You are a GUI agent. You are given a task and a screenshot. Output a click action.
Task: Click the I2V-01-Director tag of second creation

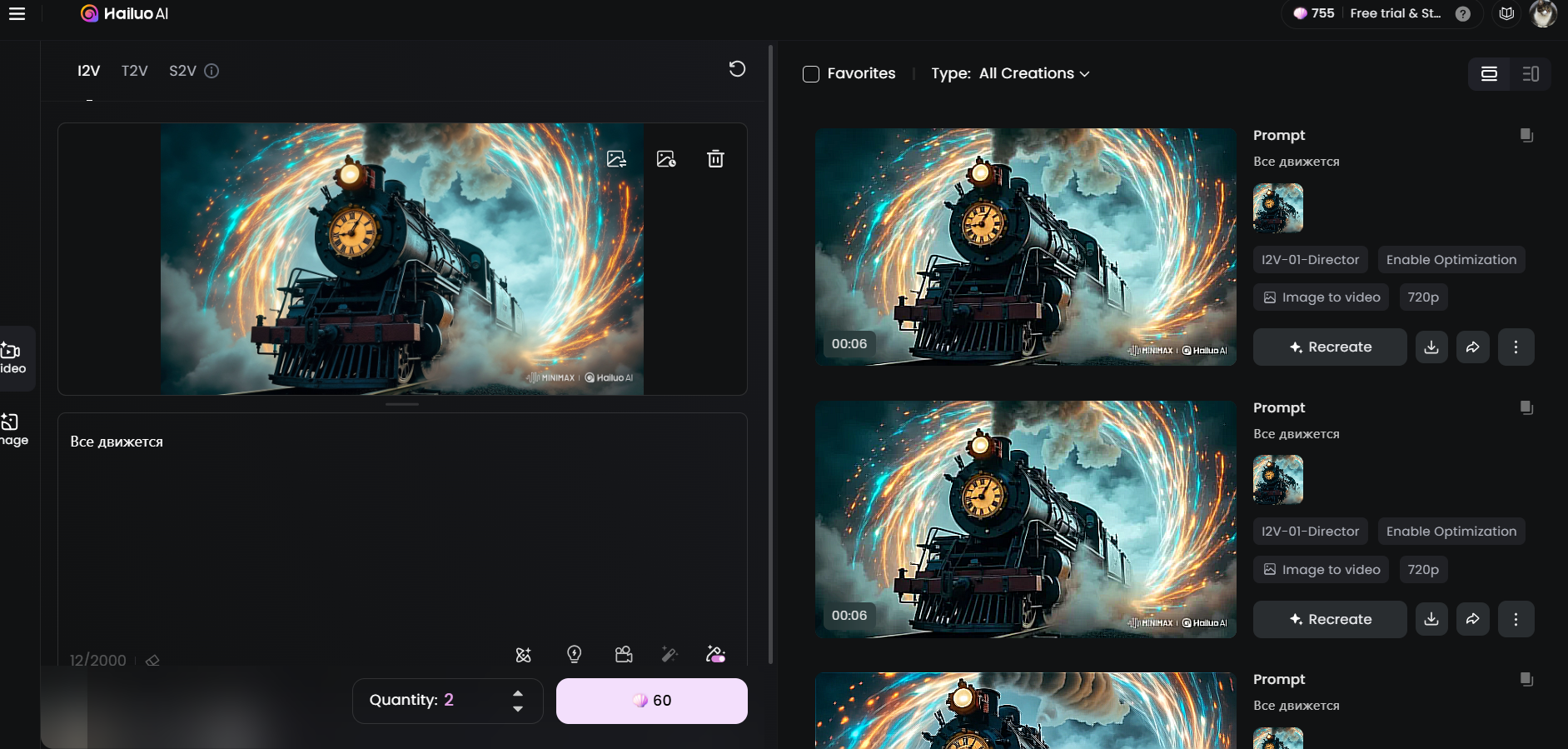[x=1310, y=532]
